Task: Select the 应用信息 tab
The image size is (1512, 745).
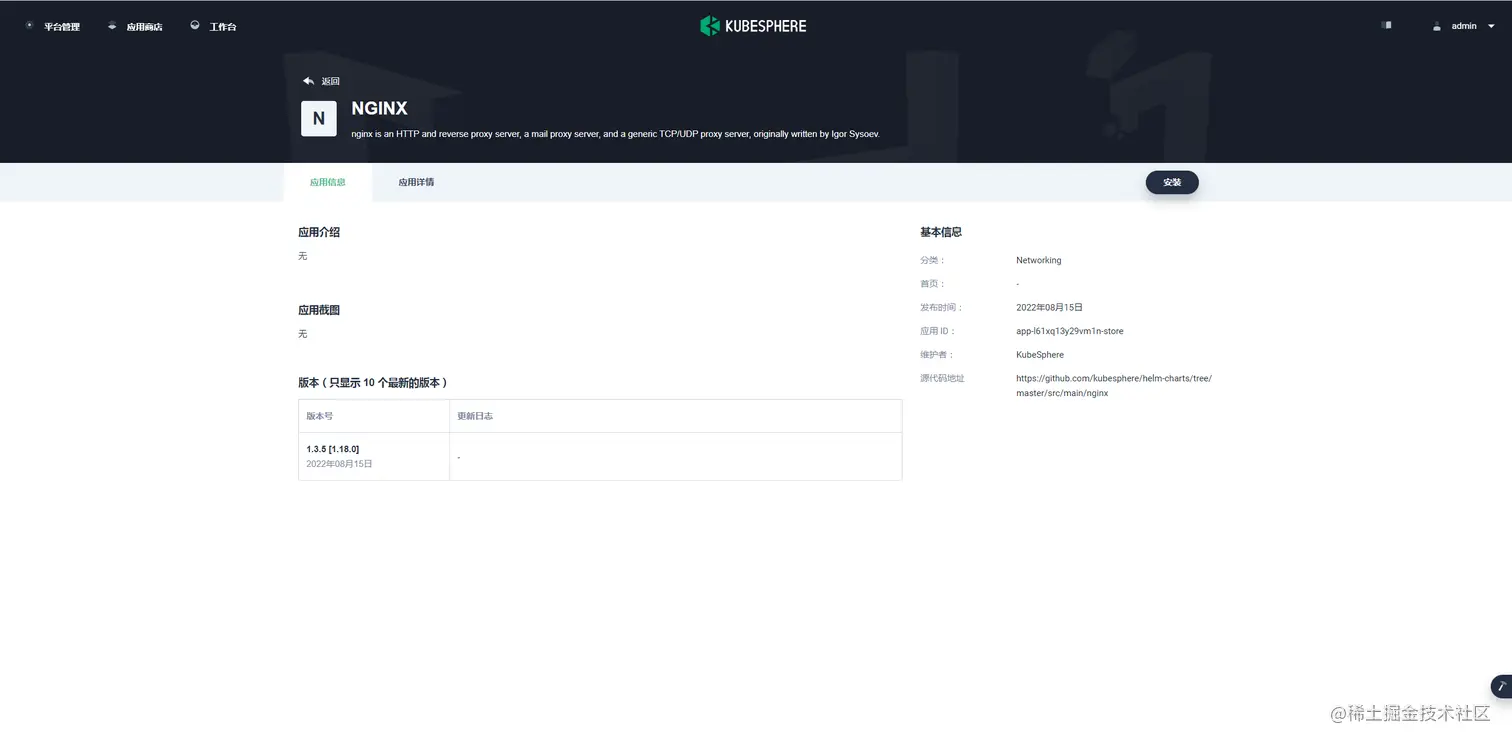Action: coord(328,182)
